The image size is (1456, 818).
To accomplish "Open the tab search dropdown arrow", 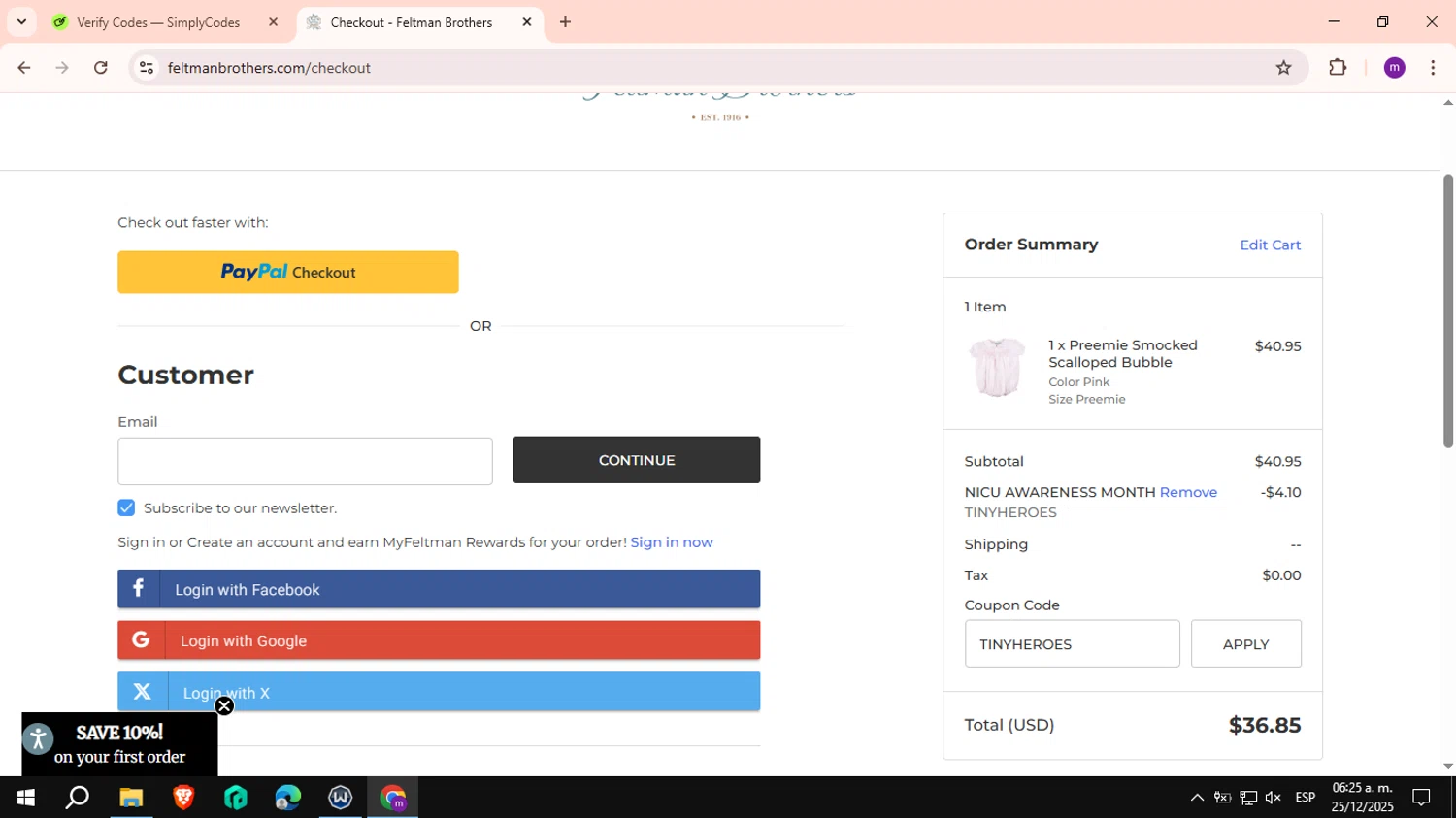I will 21,21.
